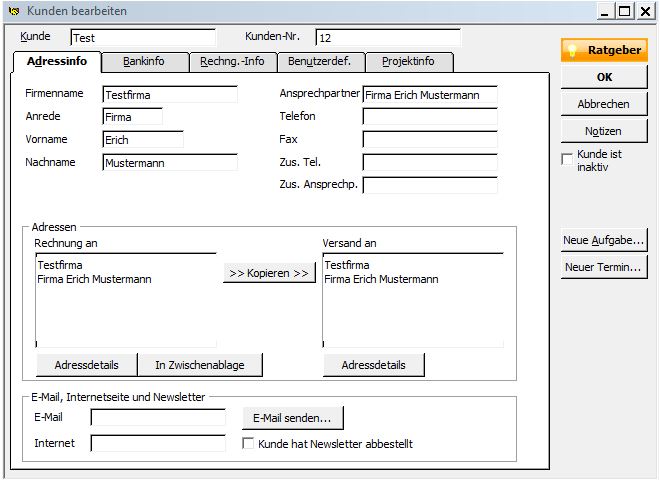Click the E-Mail senden button
The height and width of the screenshot is (481, 660).
click(x=293, y=418)
